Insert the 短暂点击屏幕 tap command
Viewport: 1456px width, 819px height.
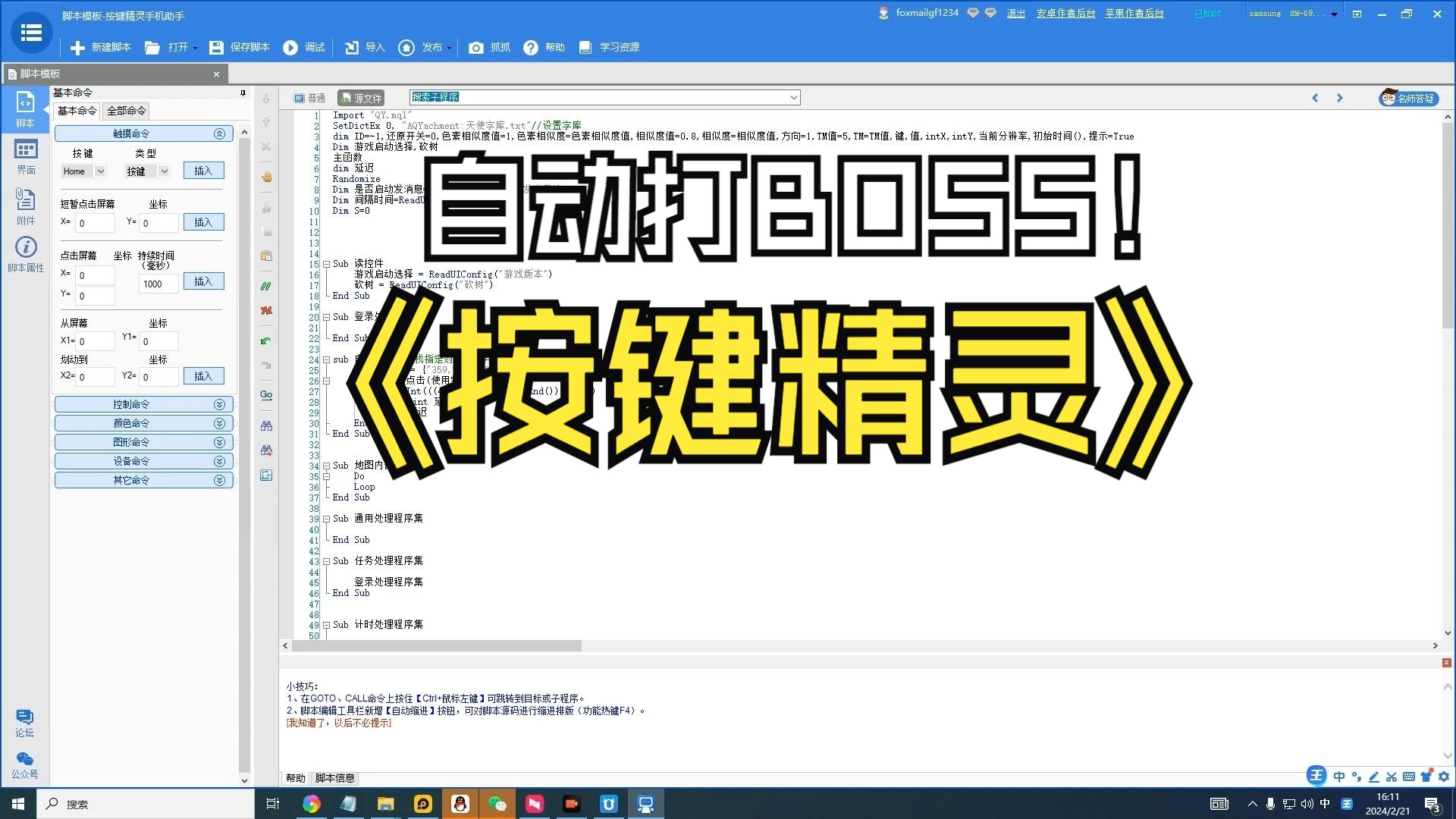coord(203,222)
